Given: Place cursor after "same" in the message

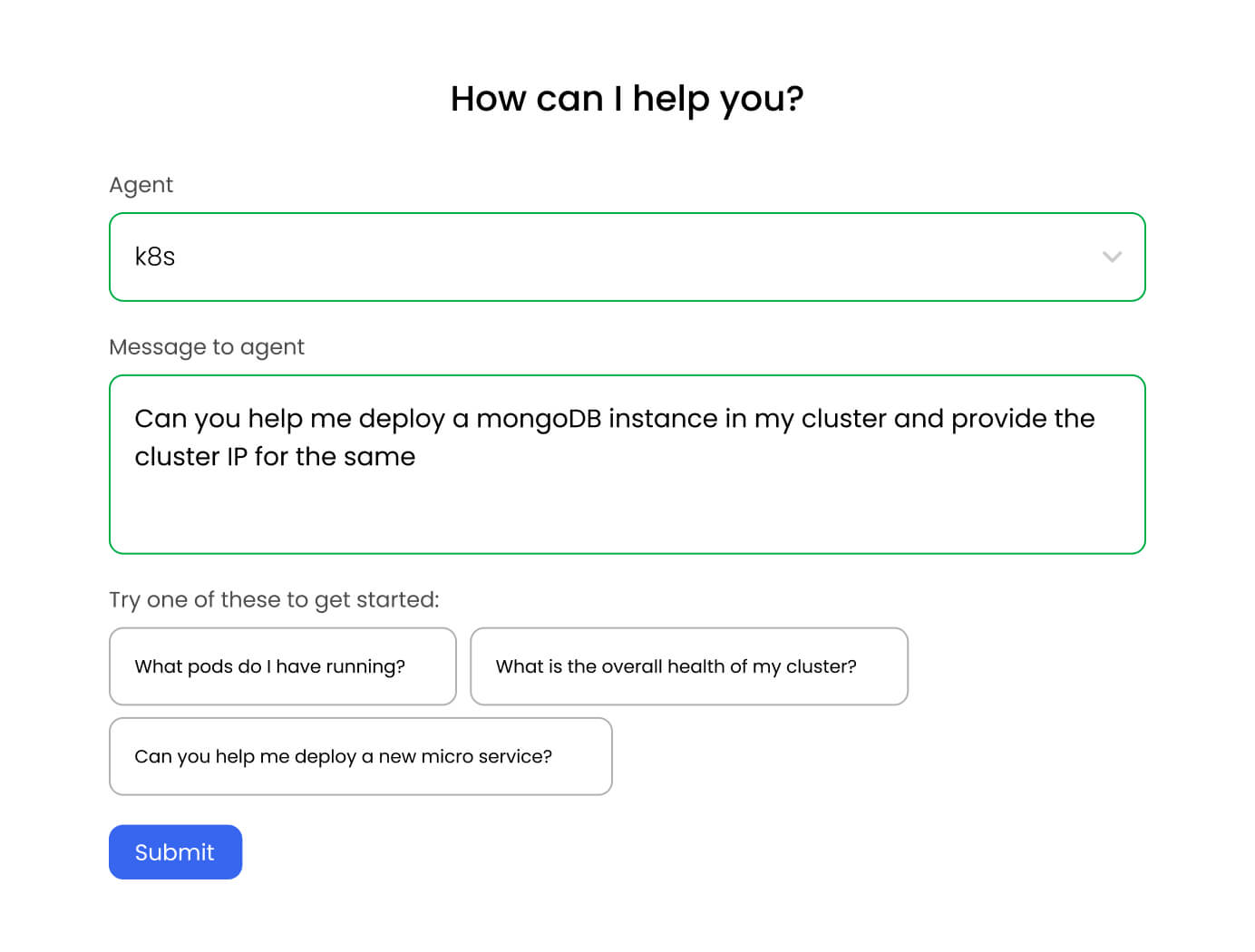Looking at the screenshot, I should click(x=416, y=457).
